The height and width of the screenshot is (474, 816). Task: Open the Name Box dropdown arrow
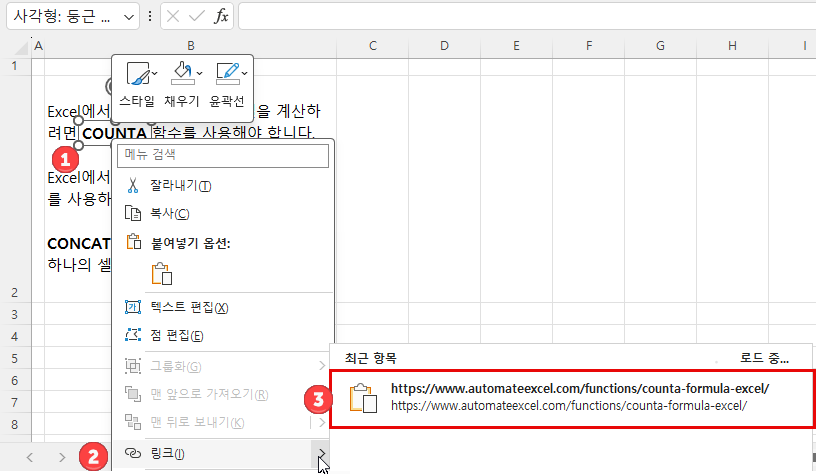(x=129, y=17)
